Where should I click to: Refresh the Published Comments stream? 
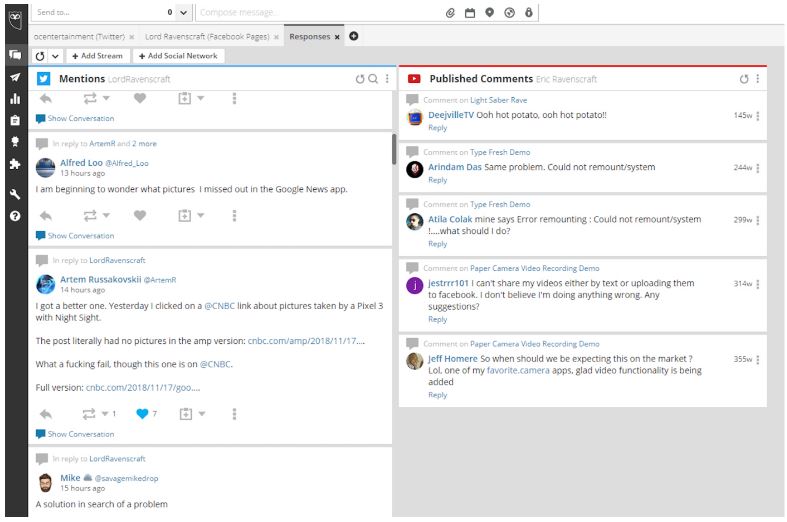coord(744,79)
